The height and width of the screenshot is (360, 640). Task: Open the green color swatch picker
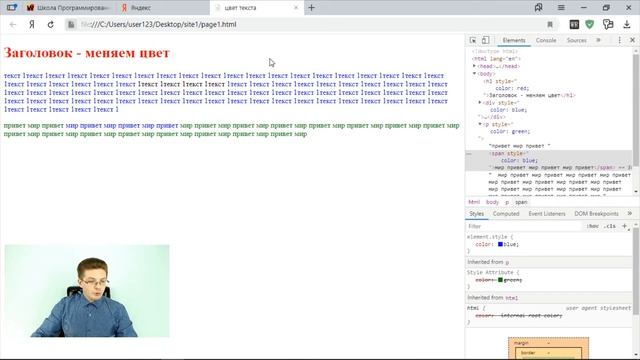pyautogui.click(x=500, y=280)
